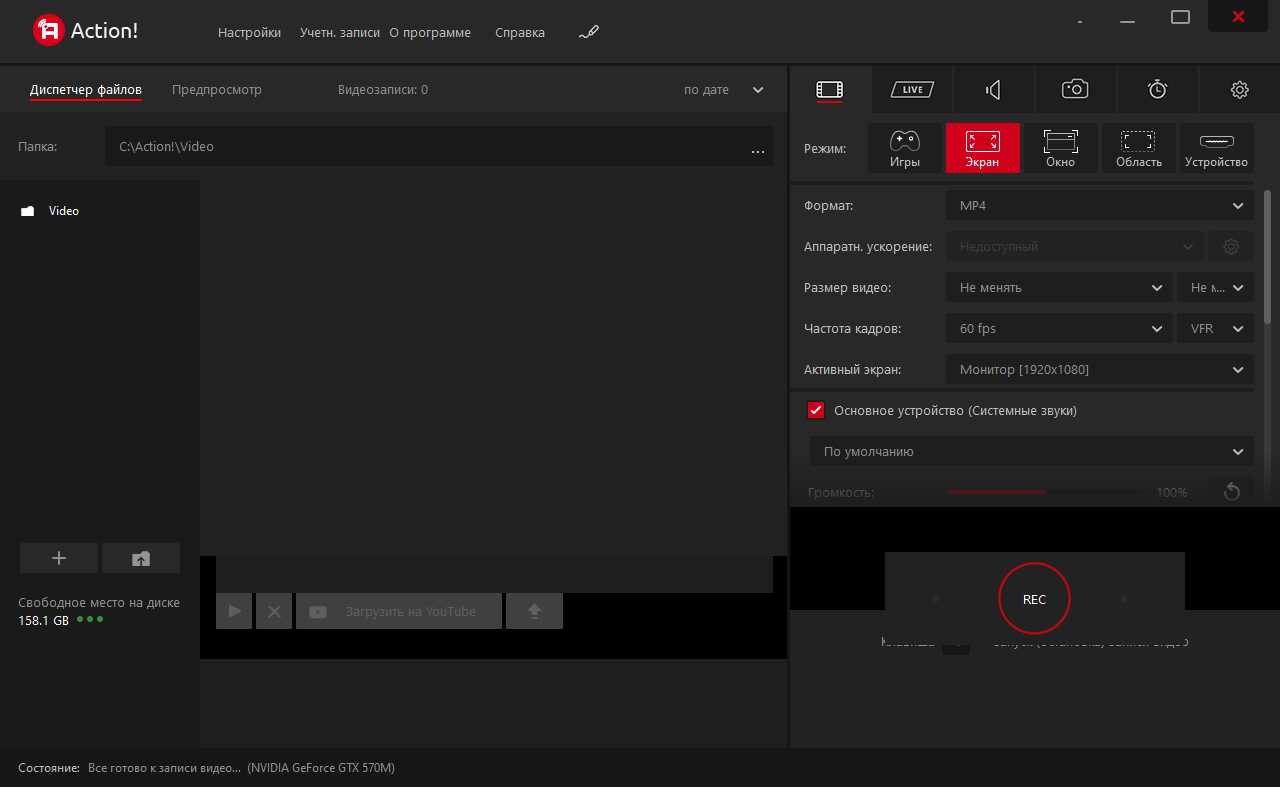Switch to Окно capture mode
The width and height of the screenshot is (1280, 787).
(x=1060, y=148)
